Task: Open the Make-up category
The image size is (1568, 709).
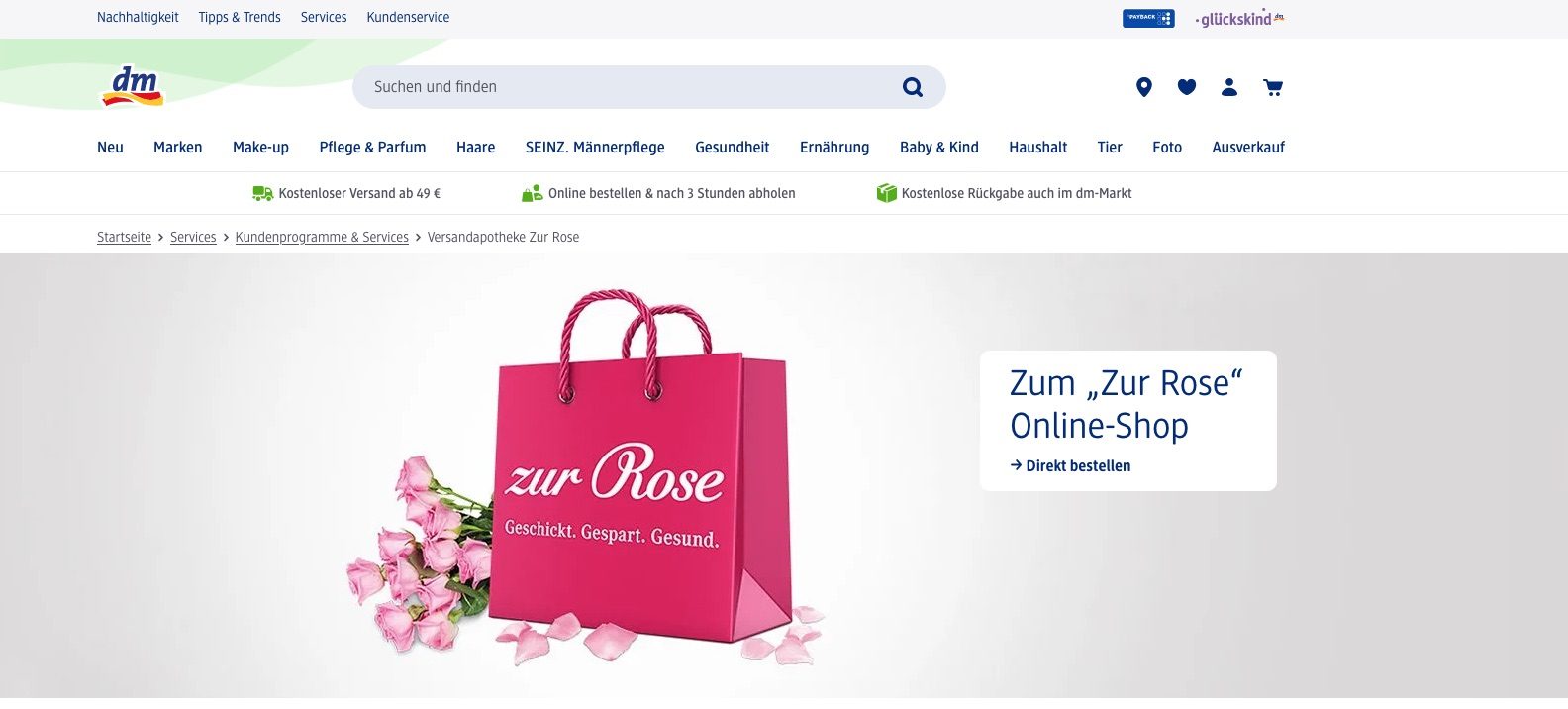Action: coord(260,147)
